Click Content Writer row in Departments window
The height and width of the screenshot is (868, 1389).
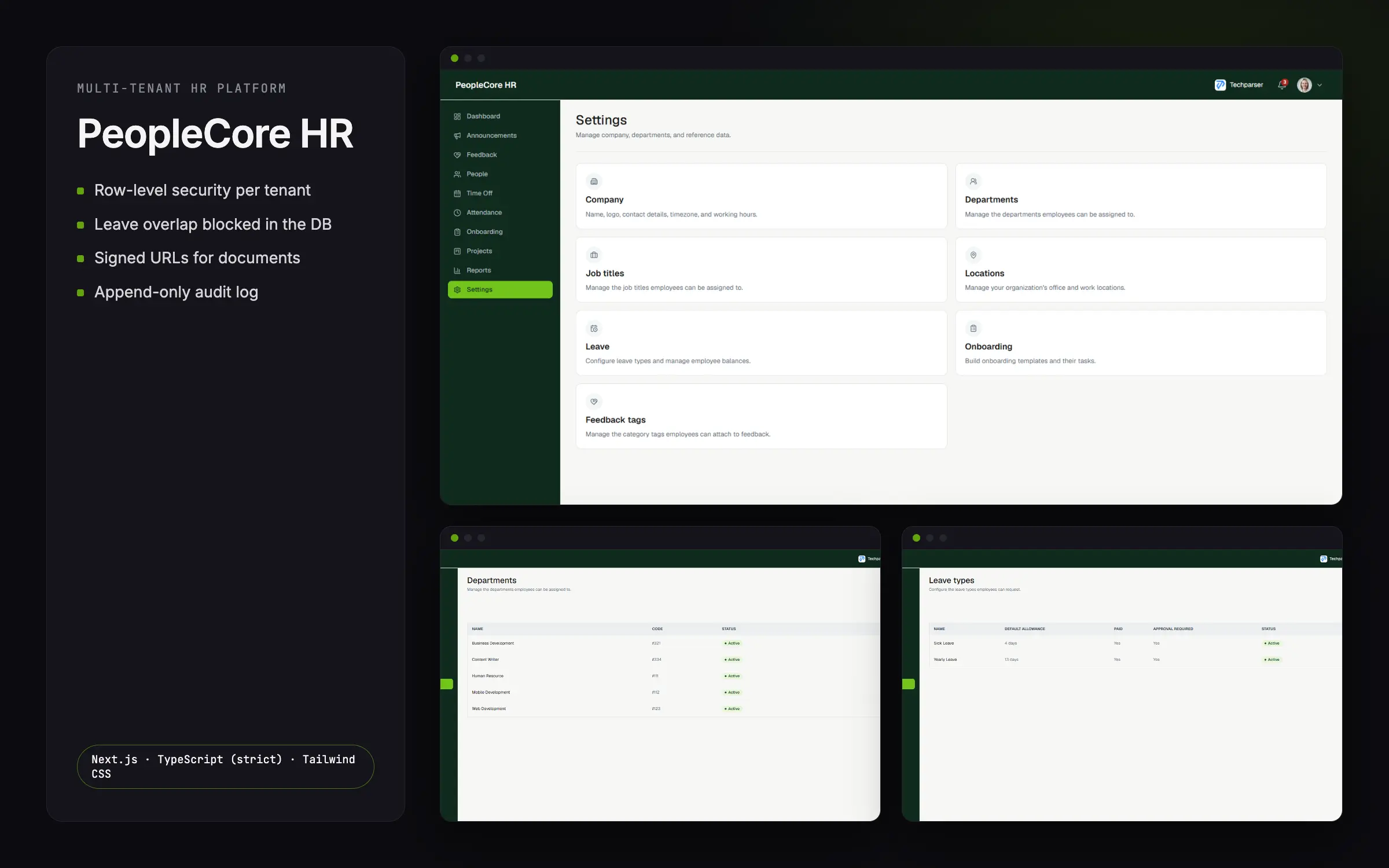[674, 660]
